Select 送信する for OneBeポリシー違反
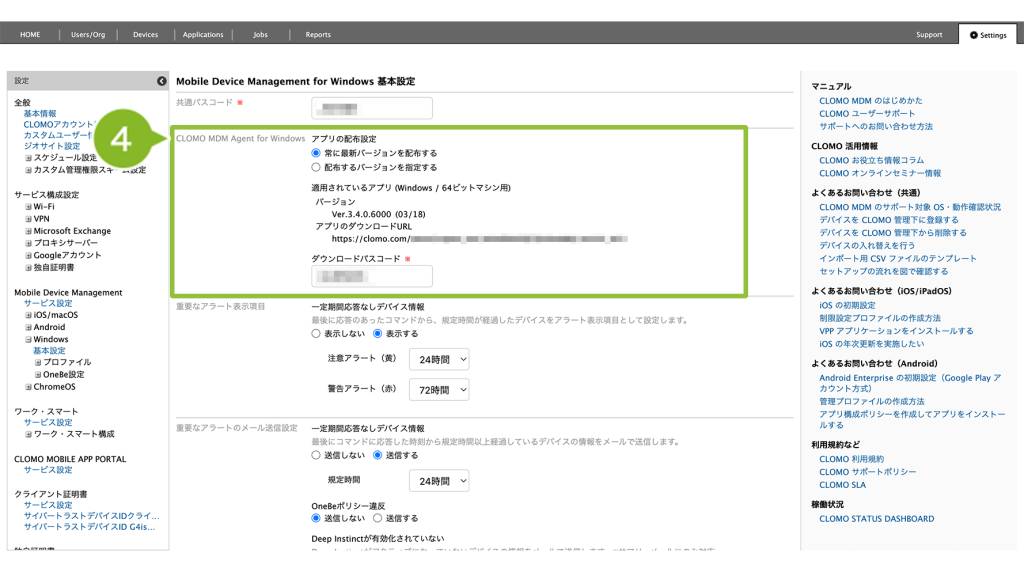The image size is (1024, 576). click(377, 519)
